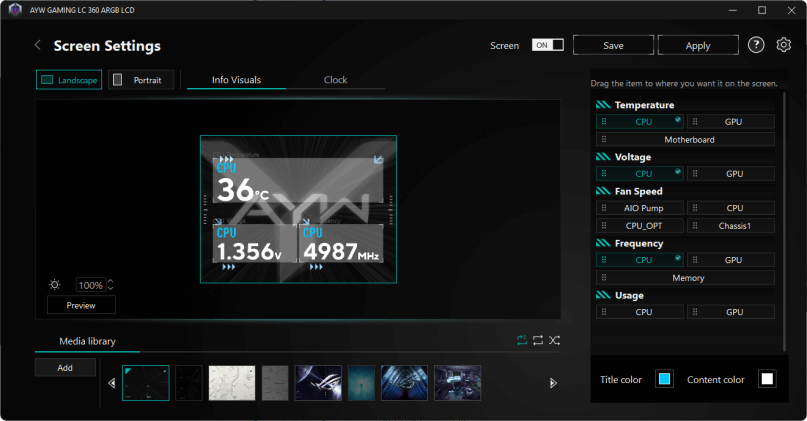Viewport: 807px width, 421px height.
Task: Click the sensor list vertical scrollbar
Action: pos(784,221)
